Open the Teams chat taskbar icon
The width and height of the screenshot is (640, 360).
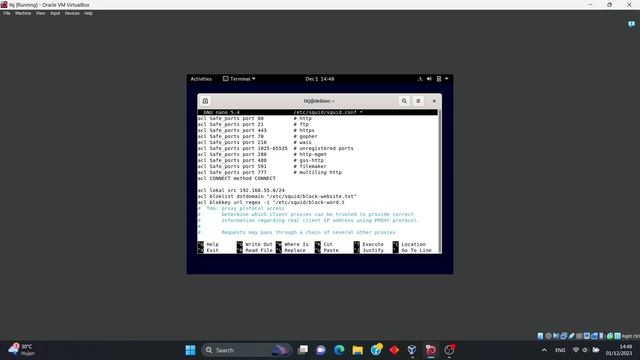(321, 350)
